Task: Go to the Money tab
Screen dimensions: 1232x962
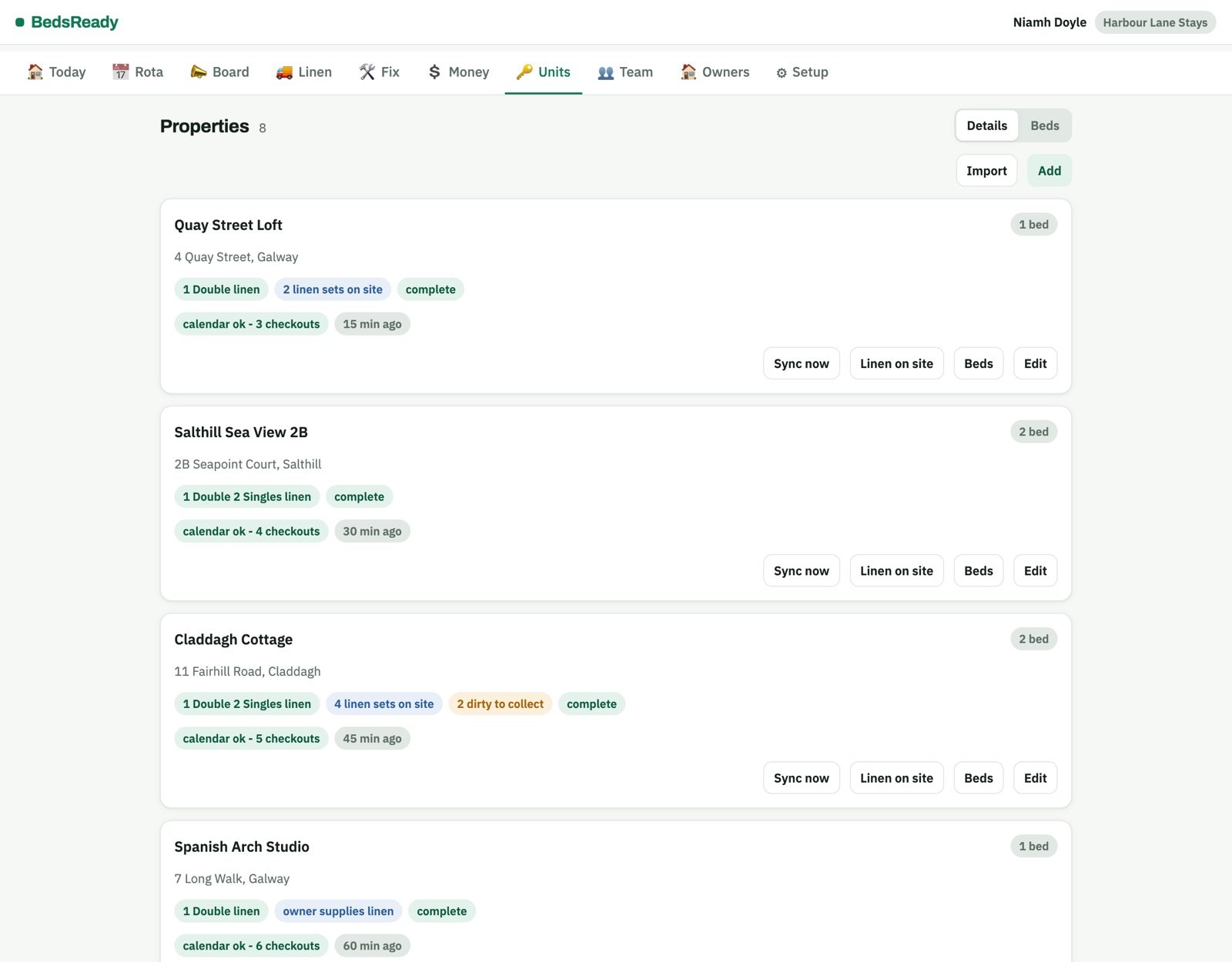Action: click(x=459, y=72)
